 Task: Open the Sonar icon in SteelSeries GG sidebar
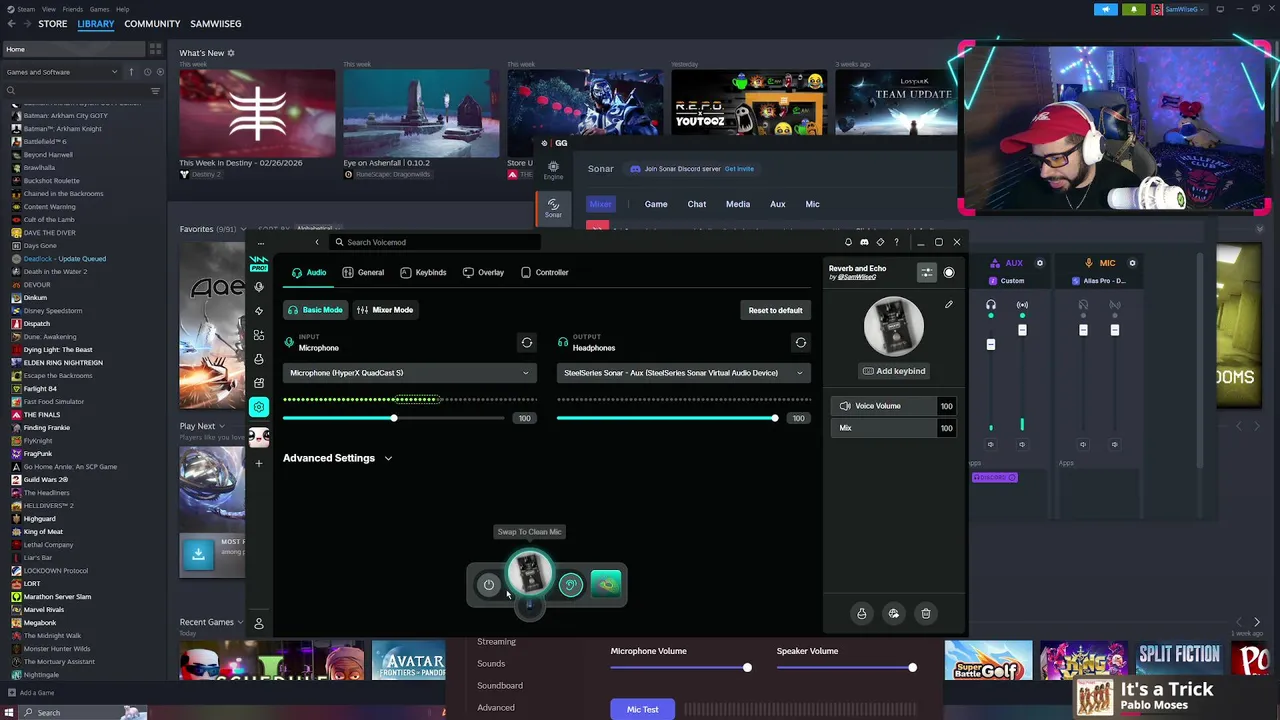[553, 208]
